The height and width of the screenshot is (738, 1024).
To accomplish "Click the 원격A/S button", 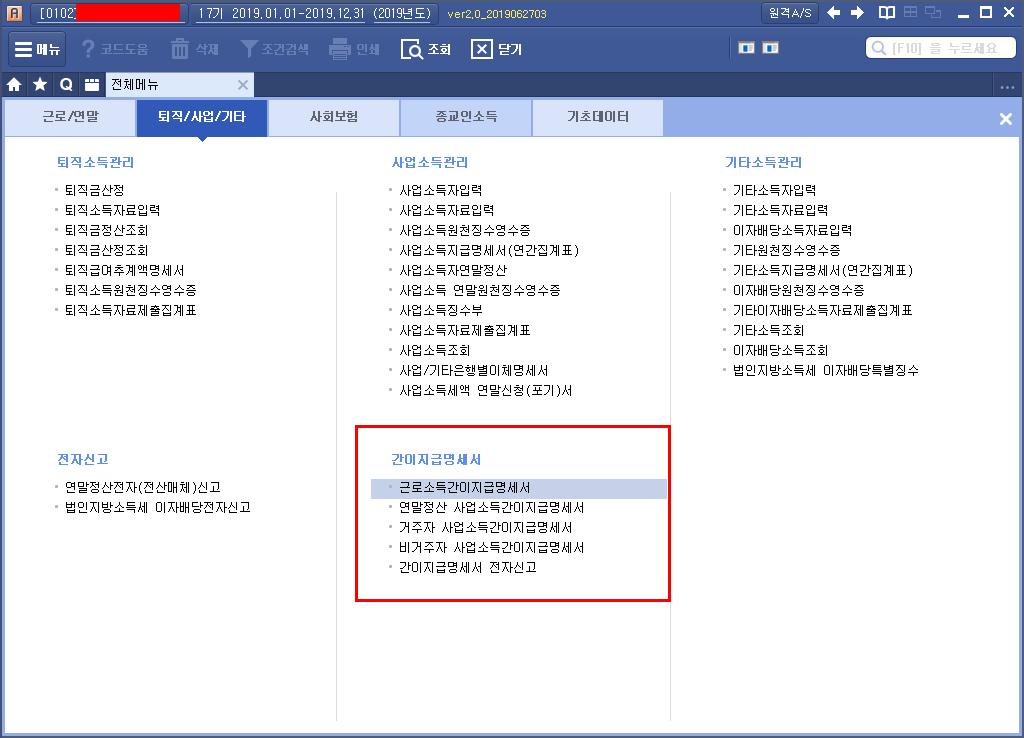I will tap(790, 12).
